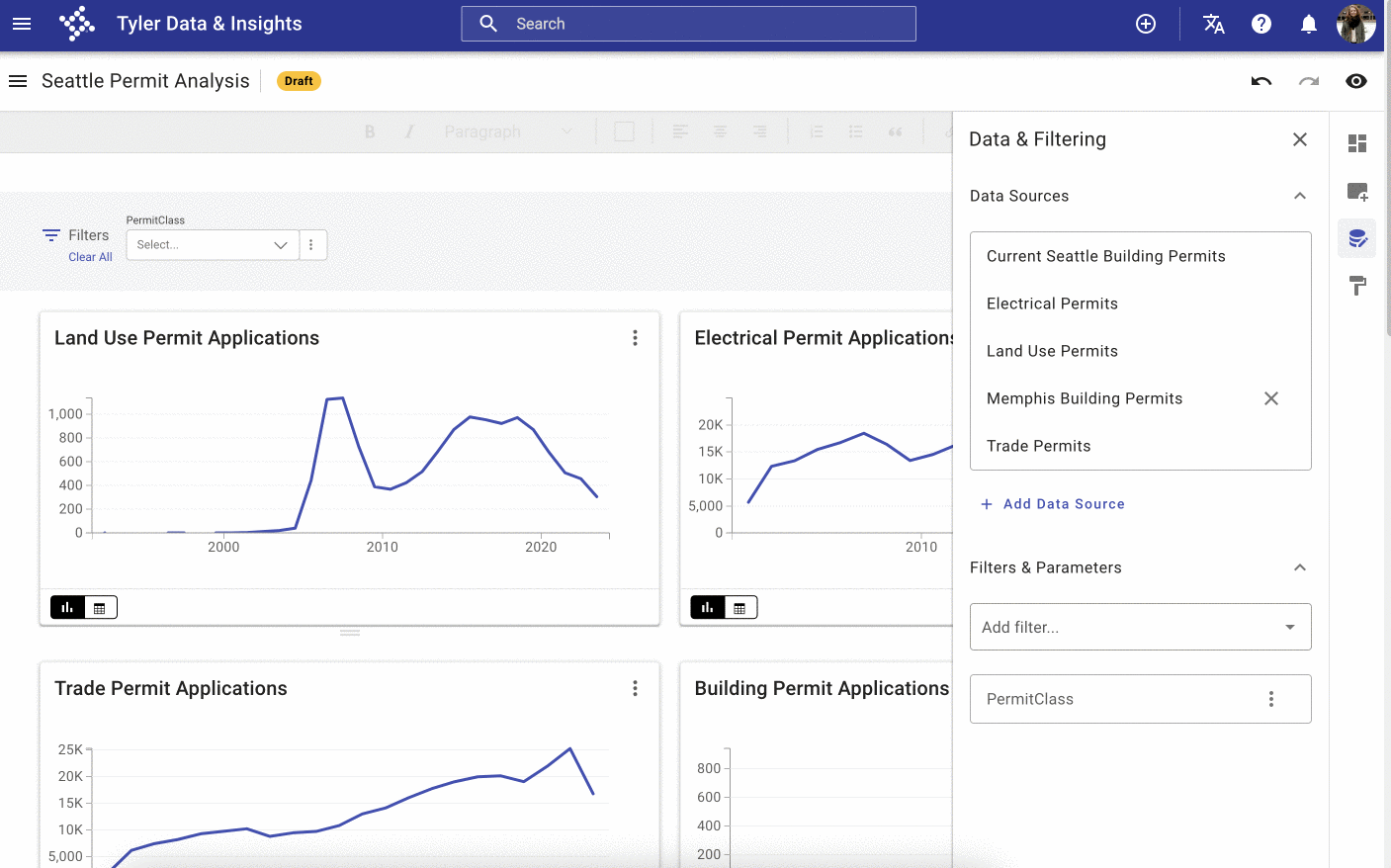Switch Land Use chart to table view
The width and height of the screenshot is (1391, 868).
coord(100,608)
